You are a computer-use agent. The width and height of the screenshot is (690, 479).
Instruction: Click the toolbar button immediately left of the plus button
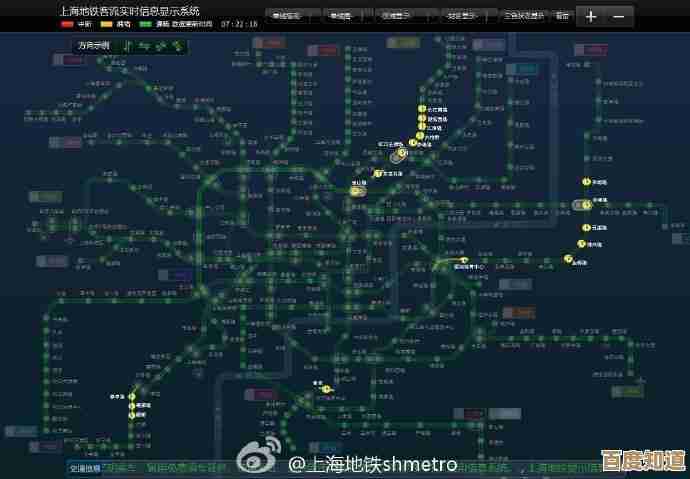[x=562, y=16]
